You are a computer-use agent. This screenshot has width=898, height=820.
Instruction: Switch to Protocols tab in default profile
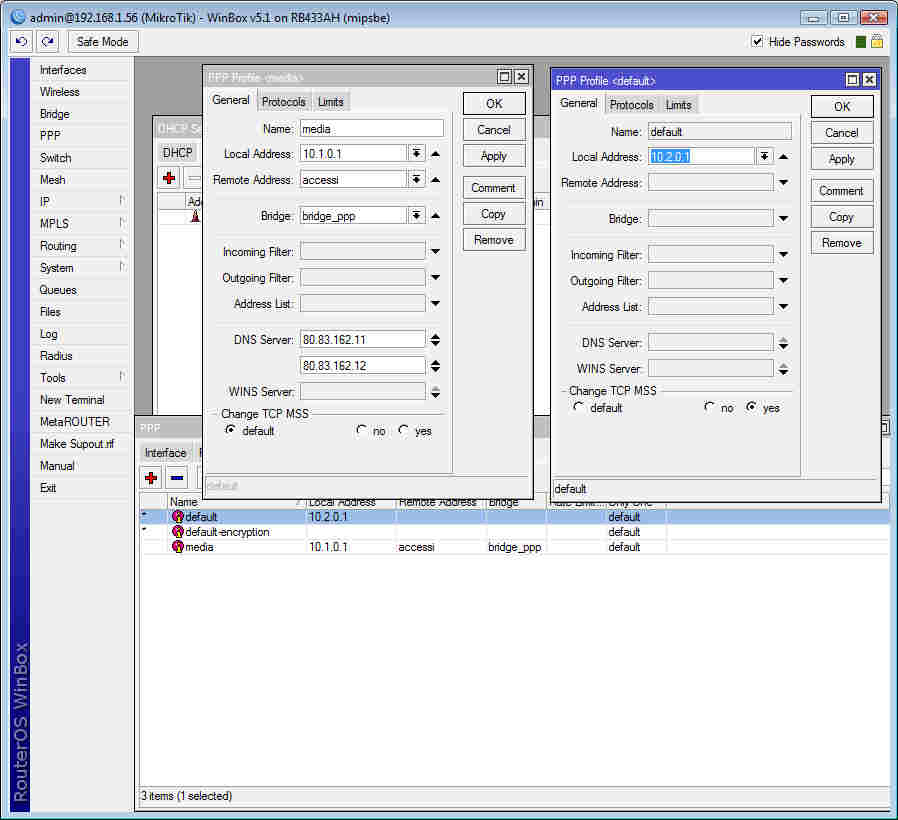(631, 105)
